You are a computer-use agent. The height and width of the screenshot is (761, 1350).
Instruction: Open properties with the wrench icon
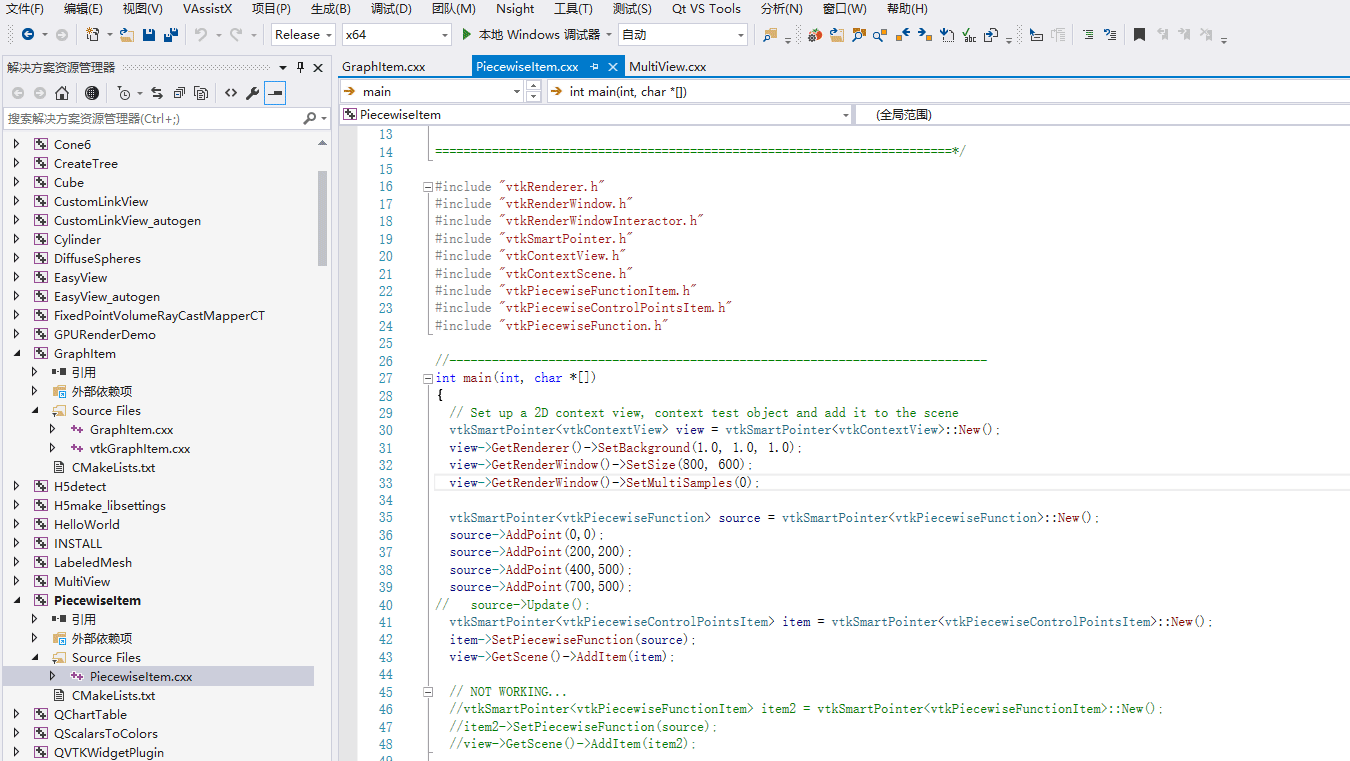252,93
